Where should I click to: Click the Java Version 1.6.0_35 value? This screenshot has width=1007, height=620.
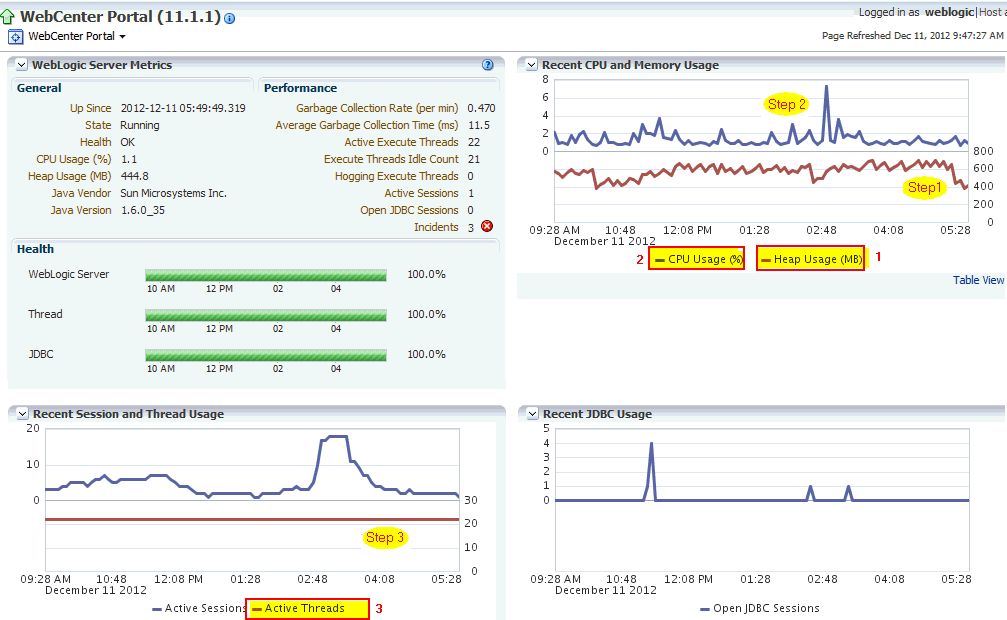click(143, 210)
